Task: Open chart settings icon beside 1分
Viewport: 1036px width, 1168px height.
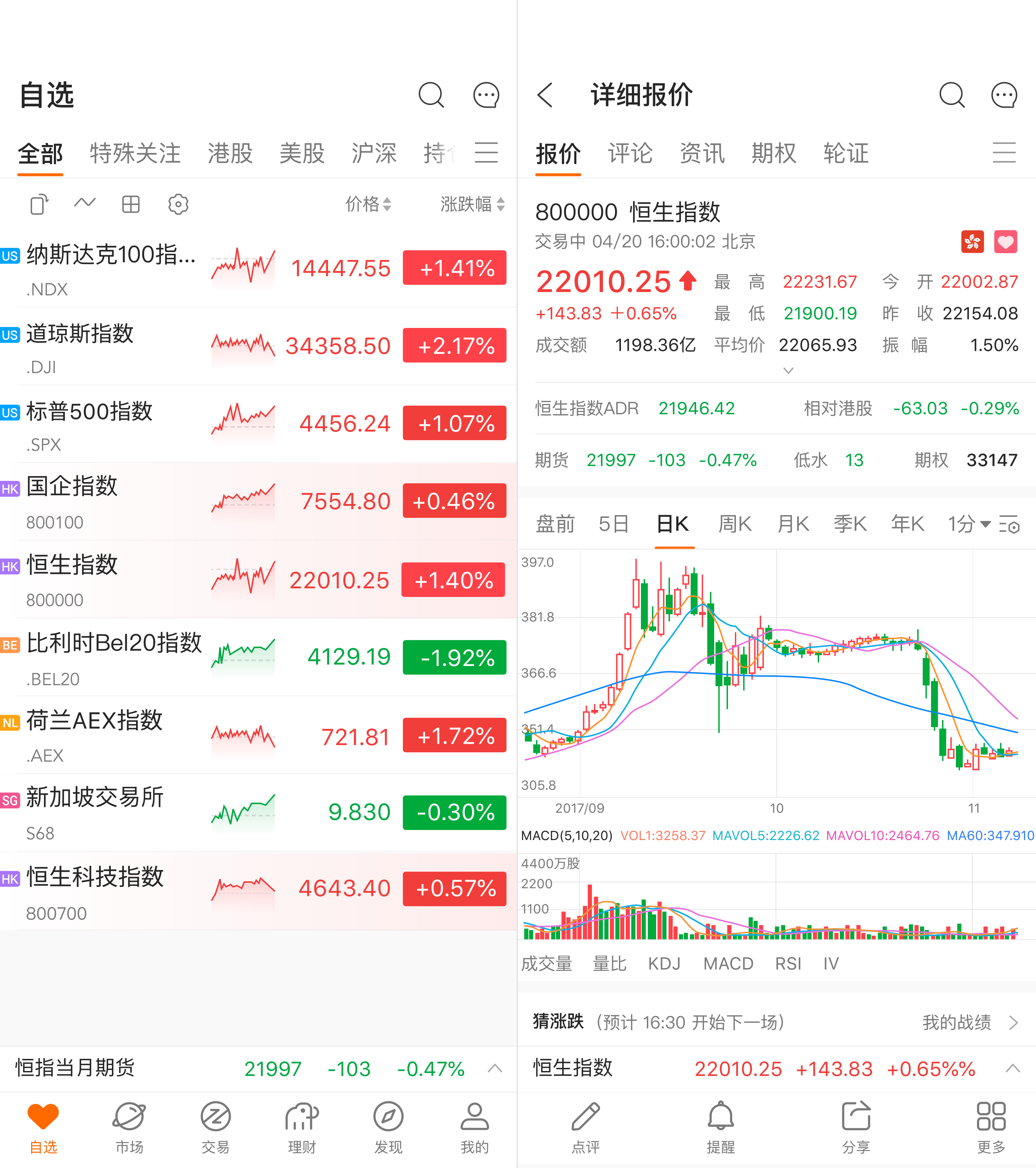Action: [1009, 524]
